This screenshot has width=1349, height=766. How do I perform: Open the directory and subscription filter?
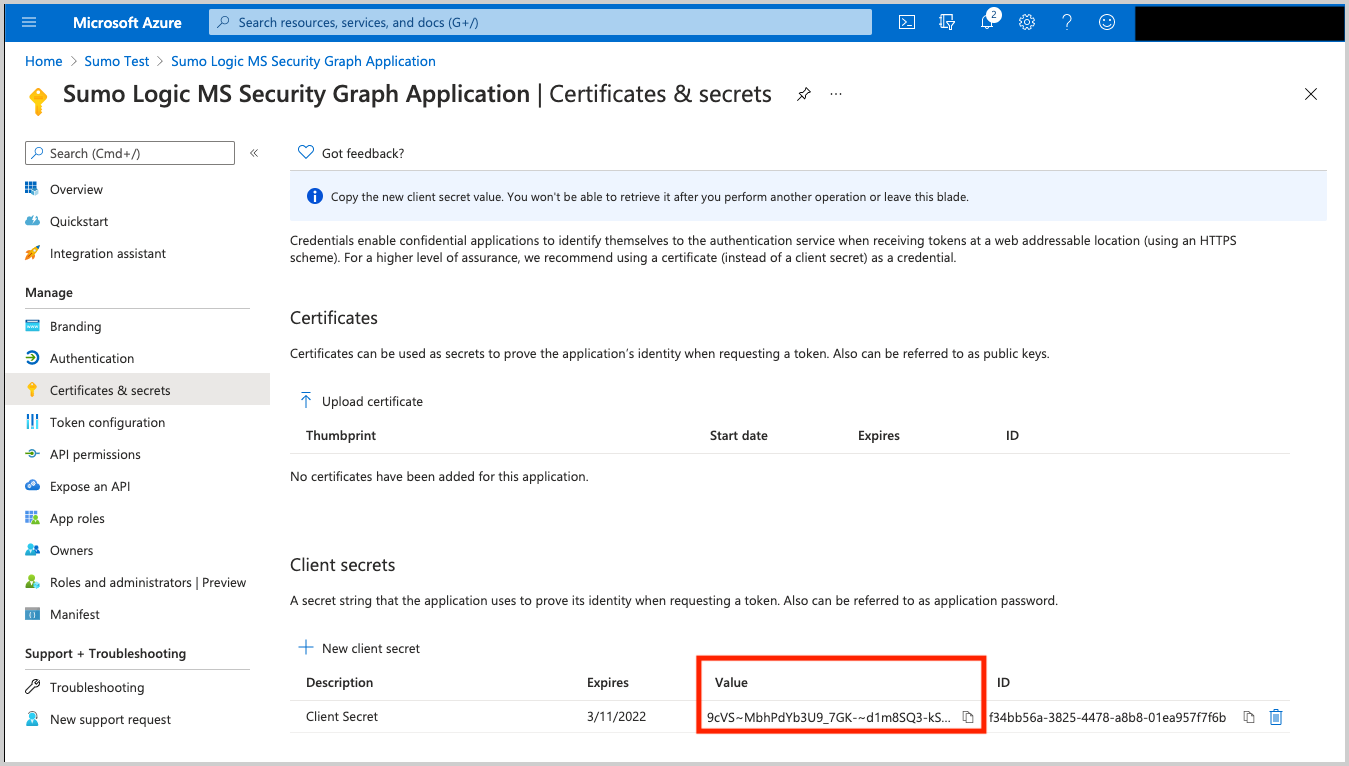pyautogui.click(x=946, y=21)
